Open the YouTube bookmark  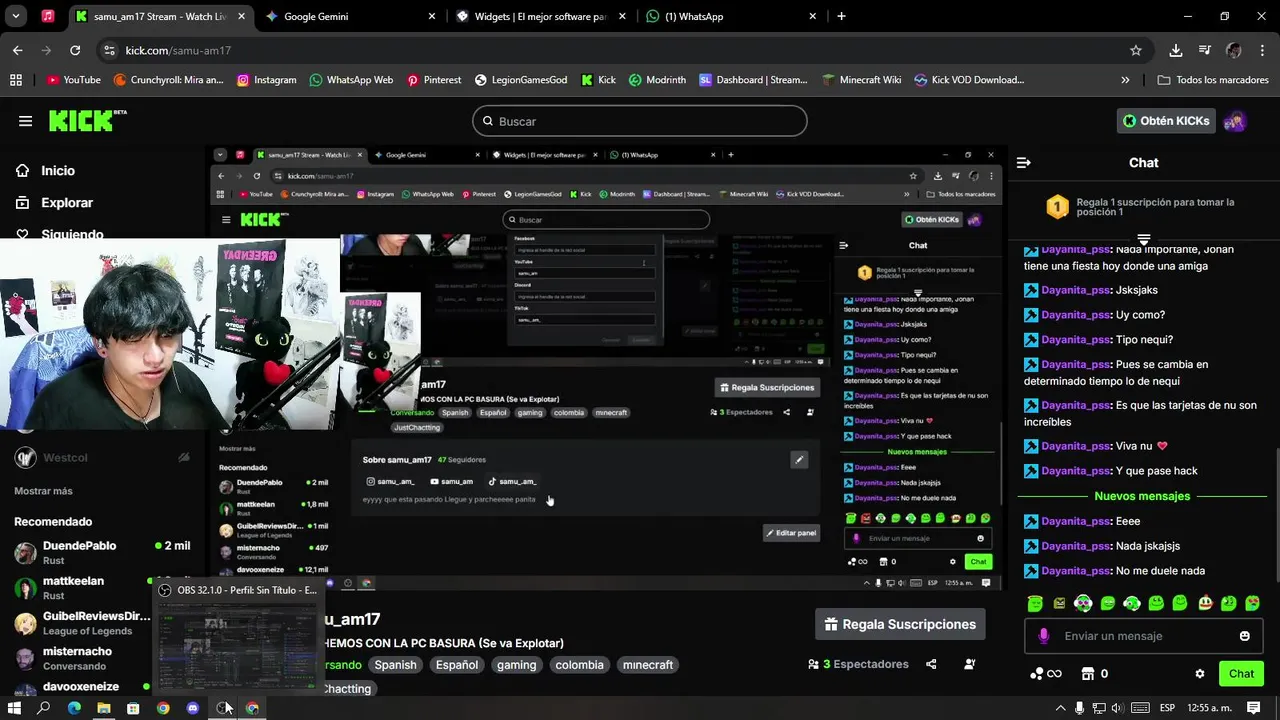73,80
